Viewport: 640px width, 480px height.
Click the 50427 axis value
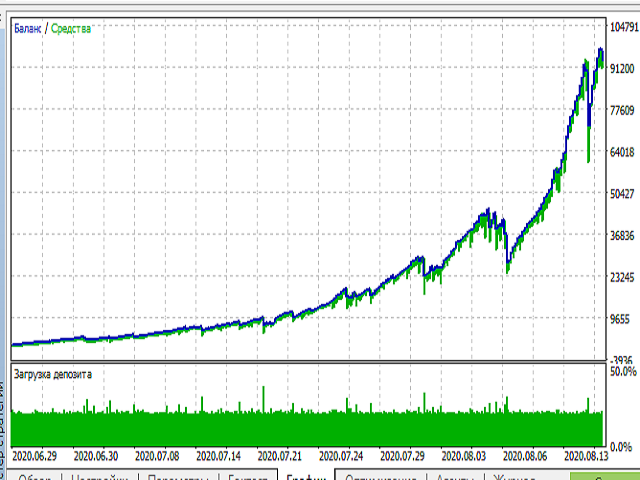(x=622, y=194)
